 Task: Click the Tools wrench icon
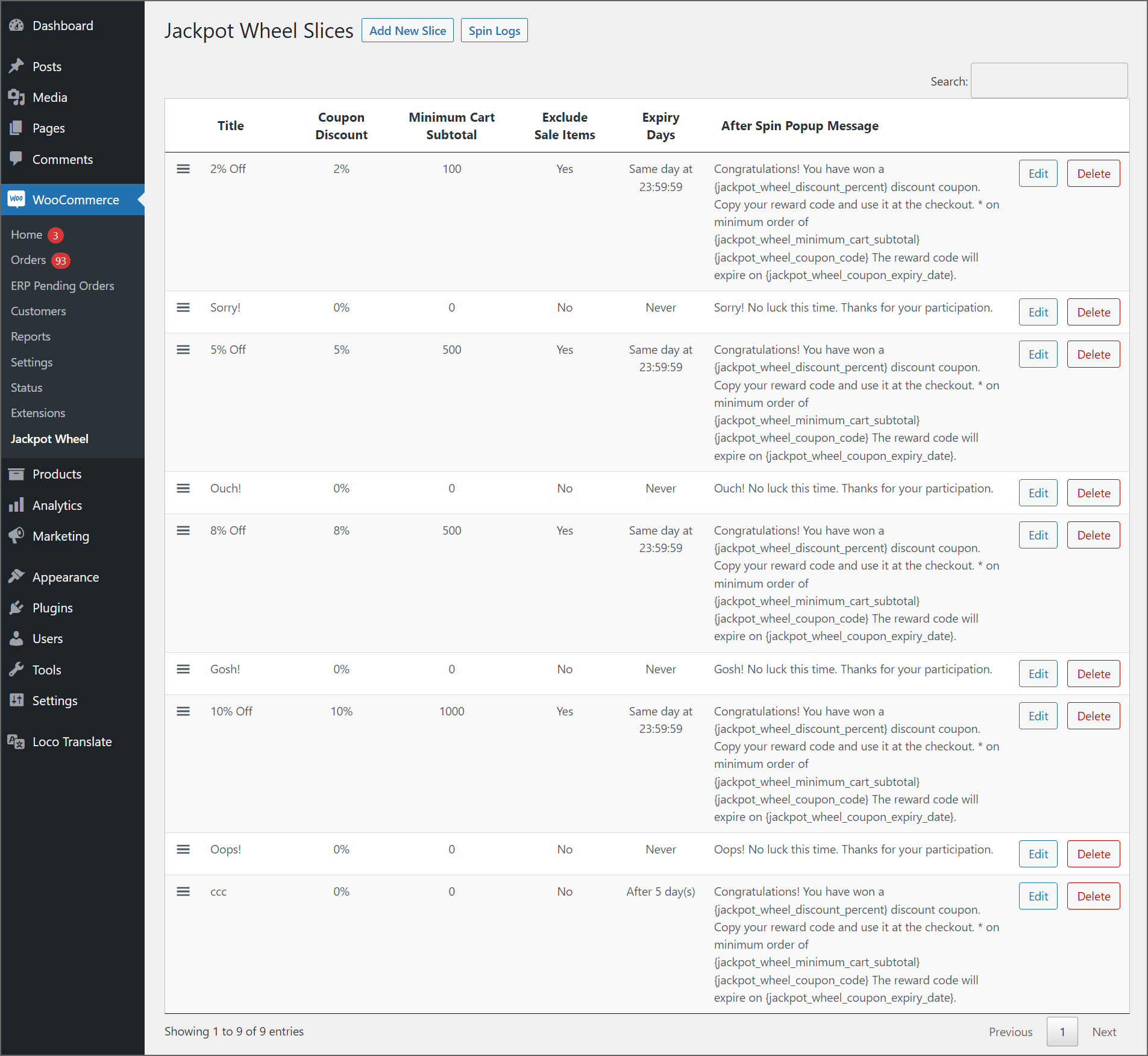click(17, 669)
